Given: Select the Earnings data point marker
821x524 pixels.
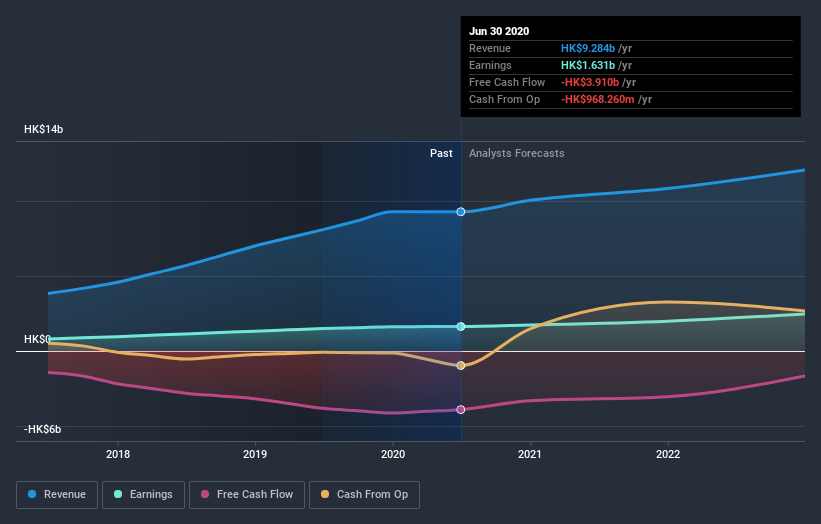Looking at the screenshot, I should point(461,327).
